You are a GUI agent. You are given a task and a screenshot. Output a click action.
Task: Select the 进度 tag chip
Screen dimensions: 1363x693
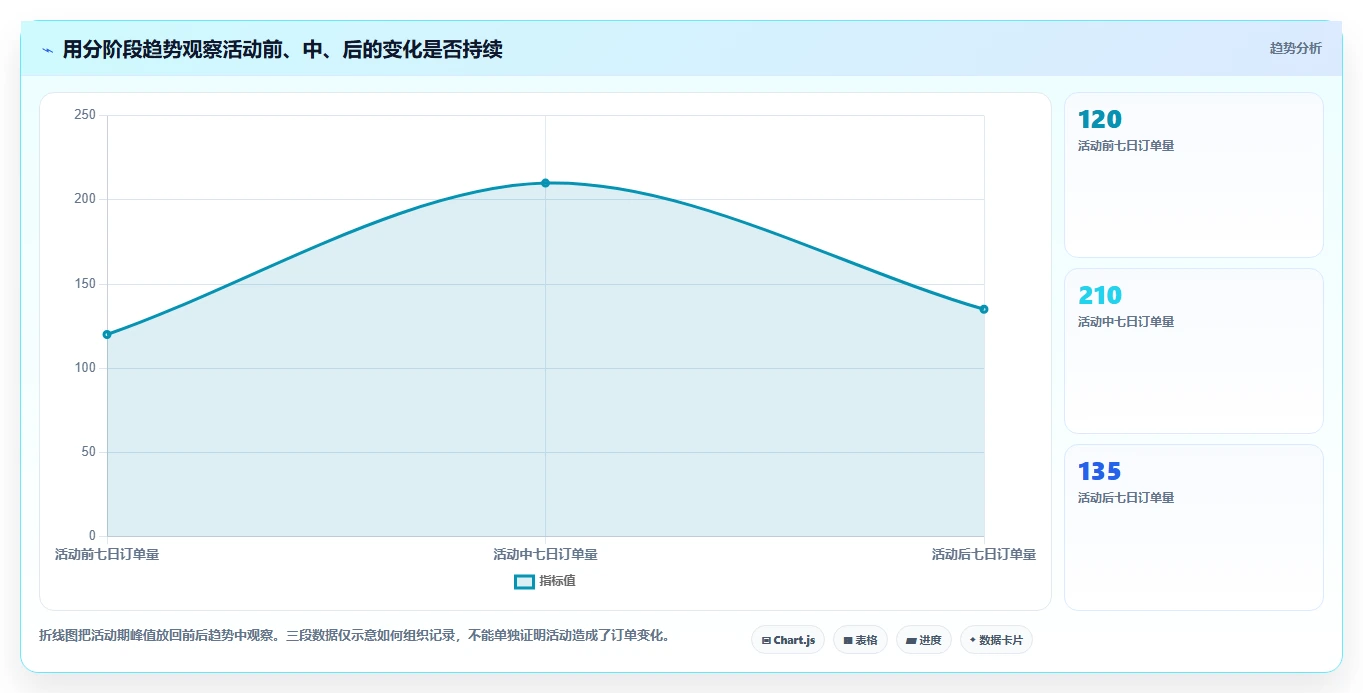tap(924, 640)
